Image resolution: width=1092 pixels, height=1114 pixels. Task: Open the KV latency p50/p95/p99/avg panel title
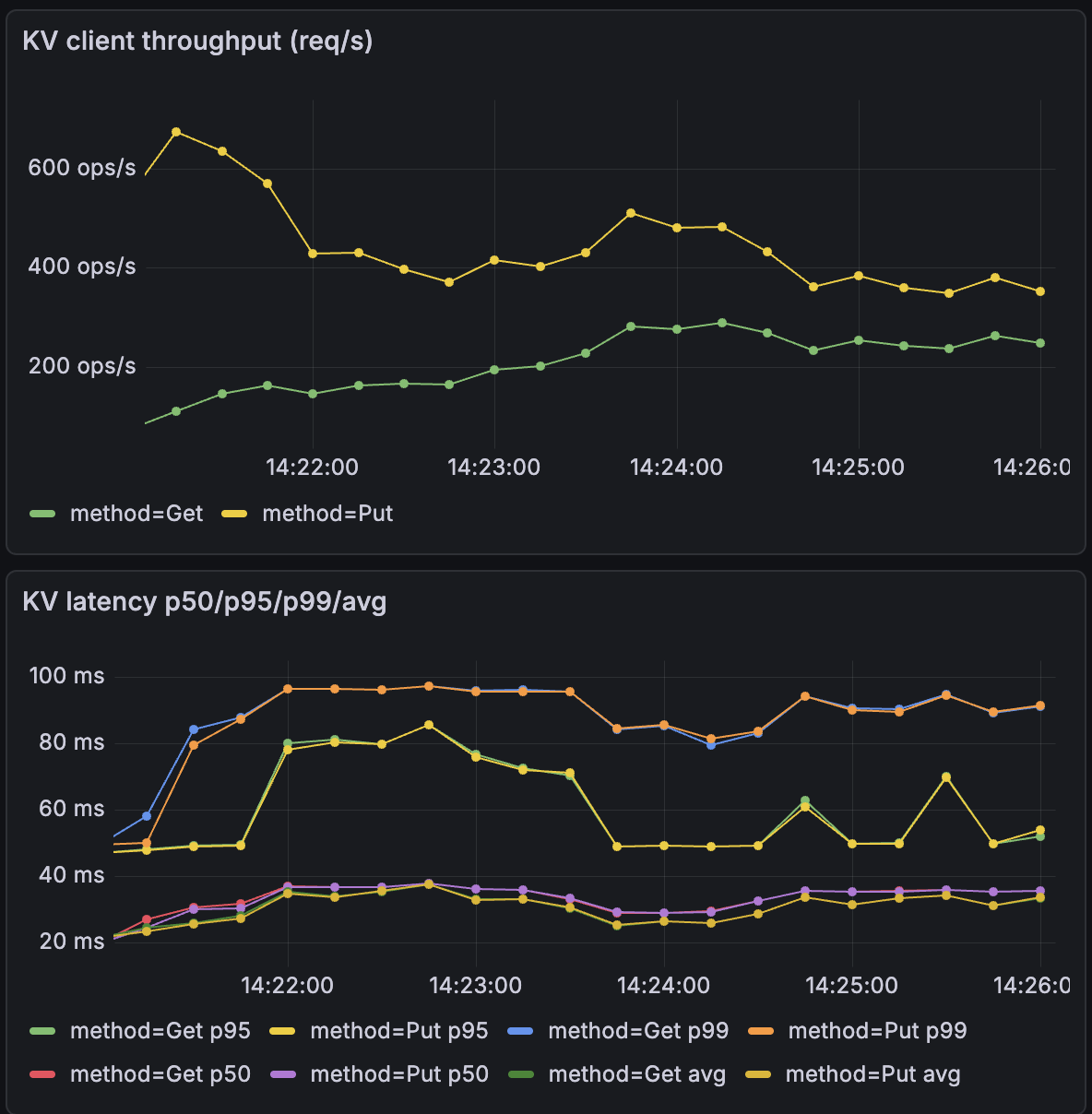[x=204, y=602]
